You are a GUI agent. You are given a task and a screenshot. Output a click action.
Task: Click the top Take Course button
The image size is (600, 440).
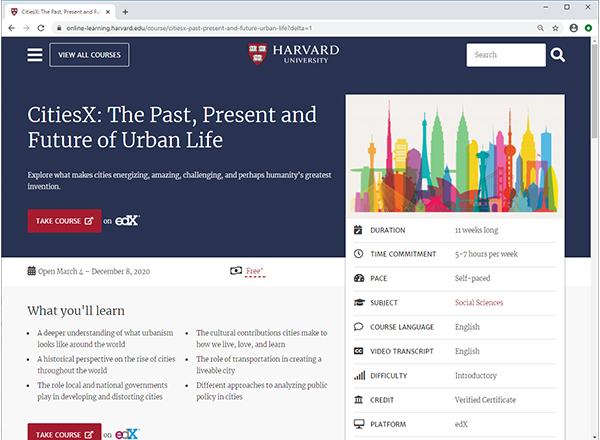tap(64, 221)
